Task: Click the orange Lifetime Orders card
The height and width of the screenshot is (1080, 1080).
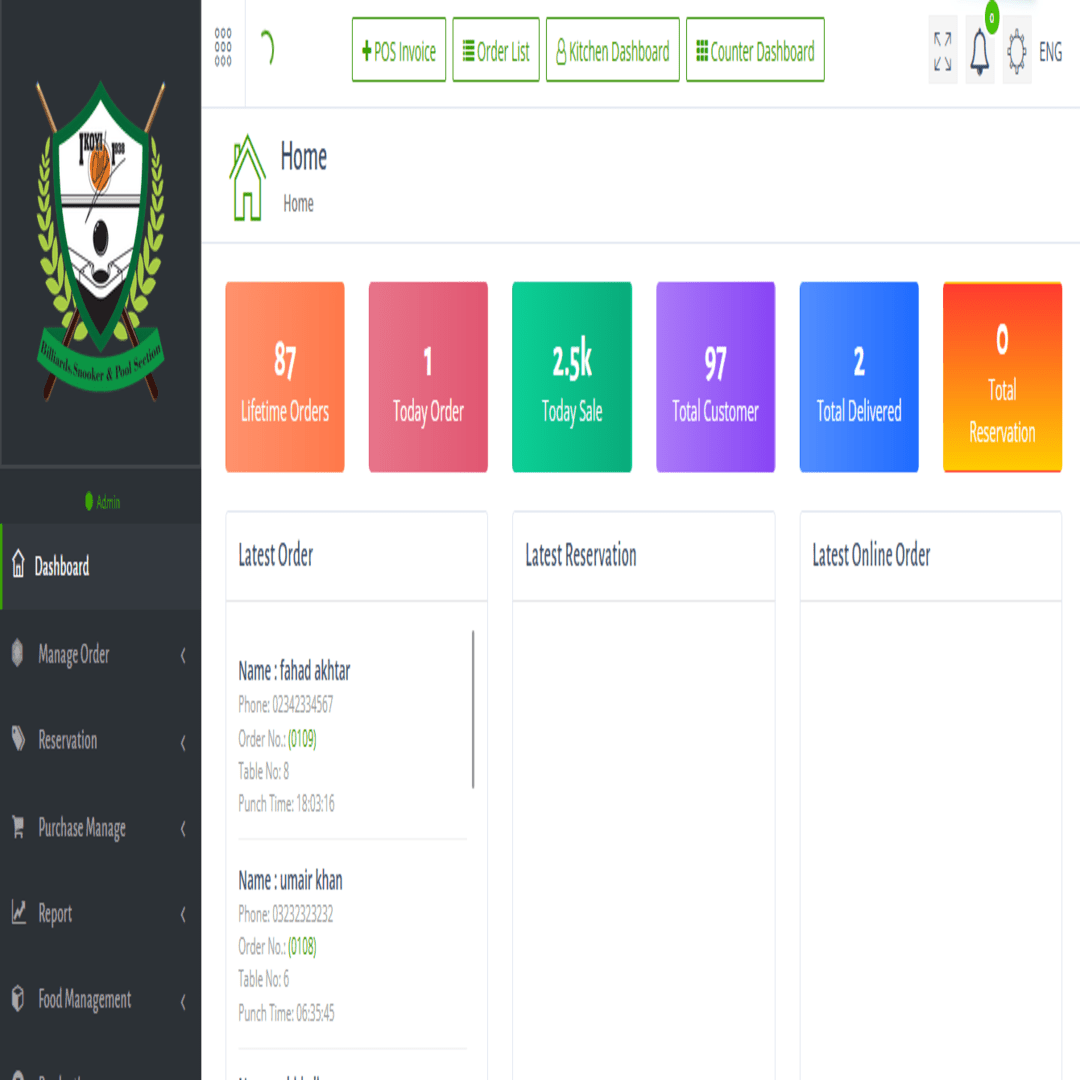Action: (x=284, y=377)
